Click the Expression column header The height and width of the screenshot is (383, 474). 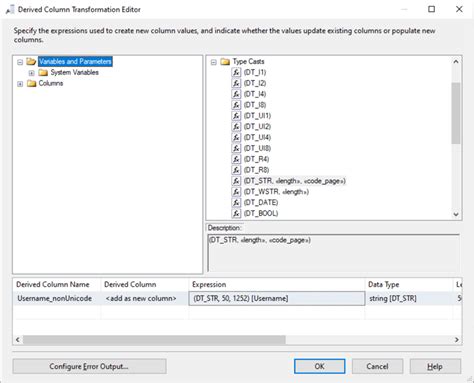point(277,284)
